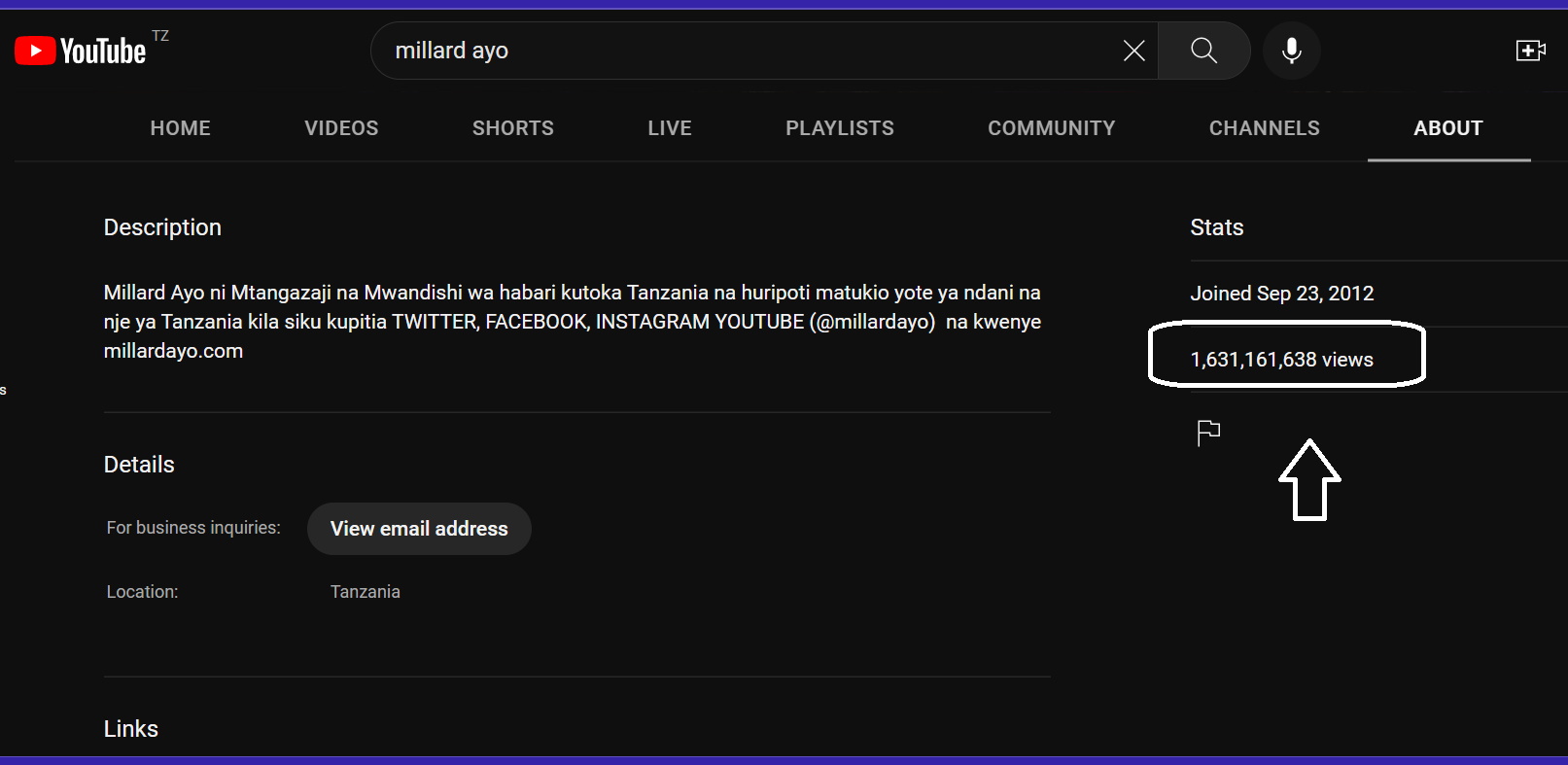Click the millardayo.com text in description
This screenshot has width=1568, height=765.
pos(173,351)
